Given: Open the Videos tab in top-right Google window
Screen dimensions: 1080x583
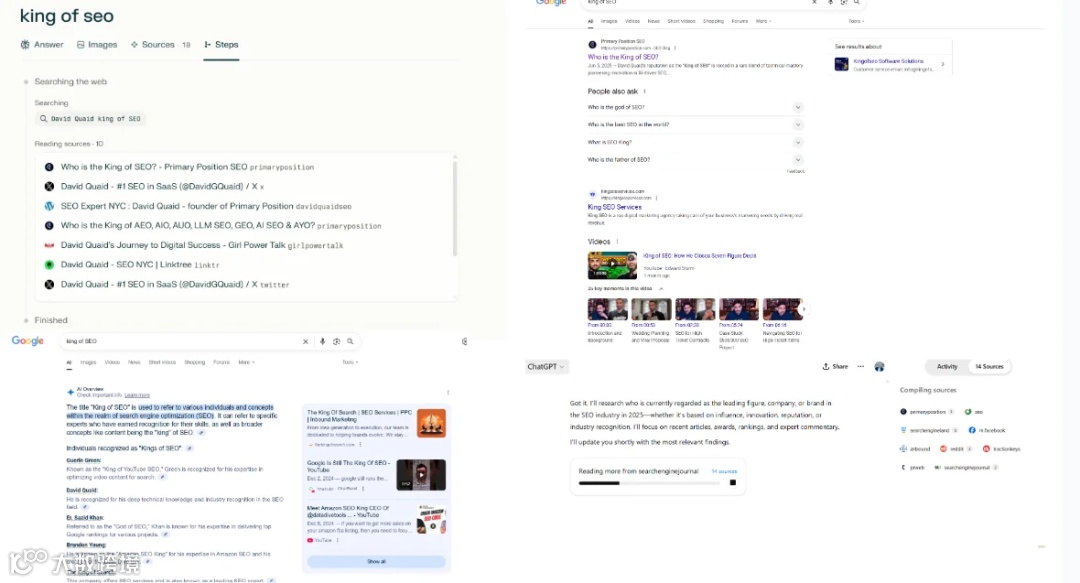Looking at the screenshot, I should coord(632,21).
